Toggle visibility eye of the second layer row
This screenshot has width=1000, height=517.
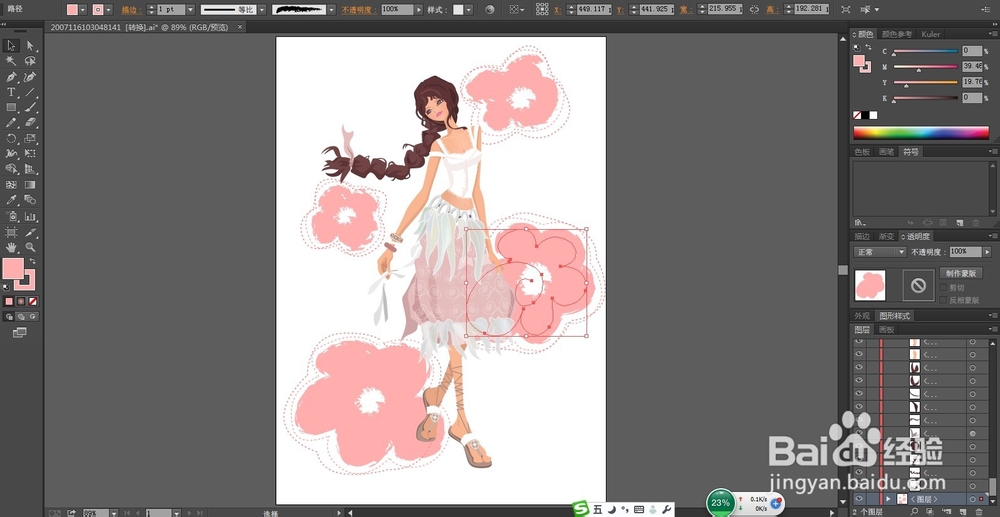(858, 354)
